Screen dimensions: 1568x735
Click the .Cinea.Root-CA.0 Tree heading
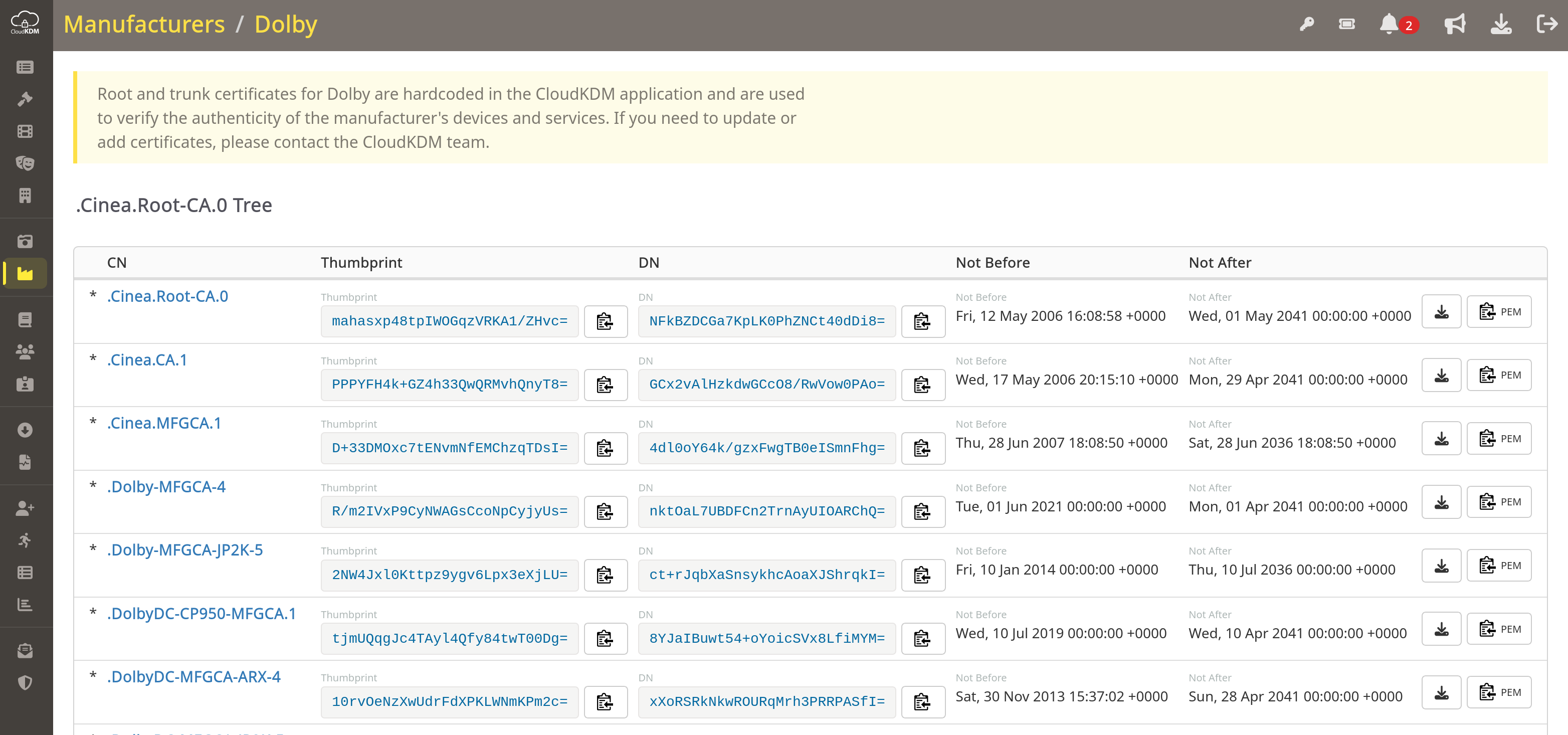coord(174,205)
